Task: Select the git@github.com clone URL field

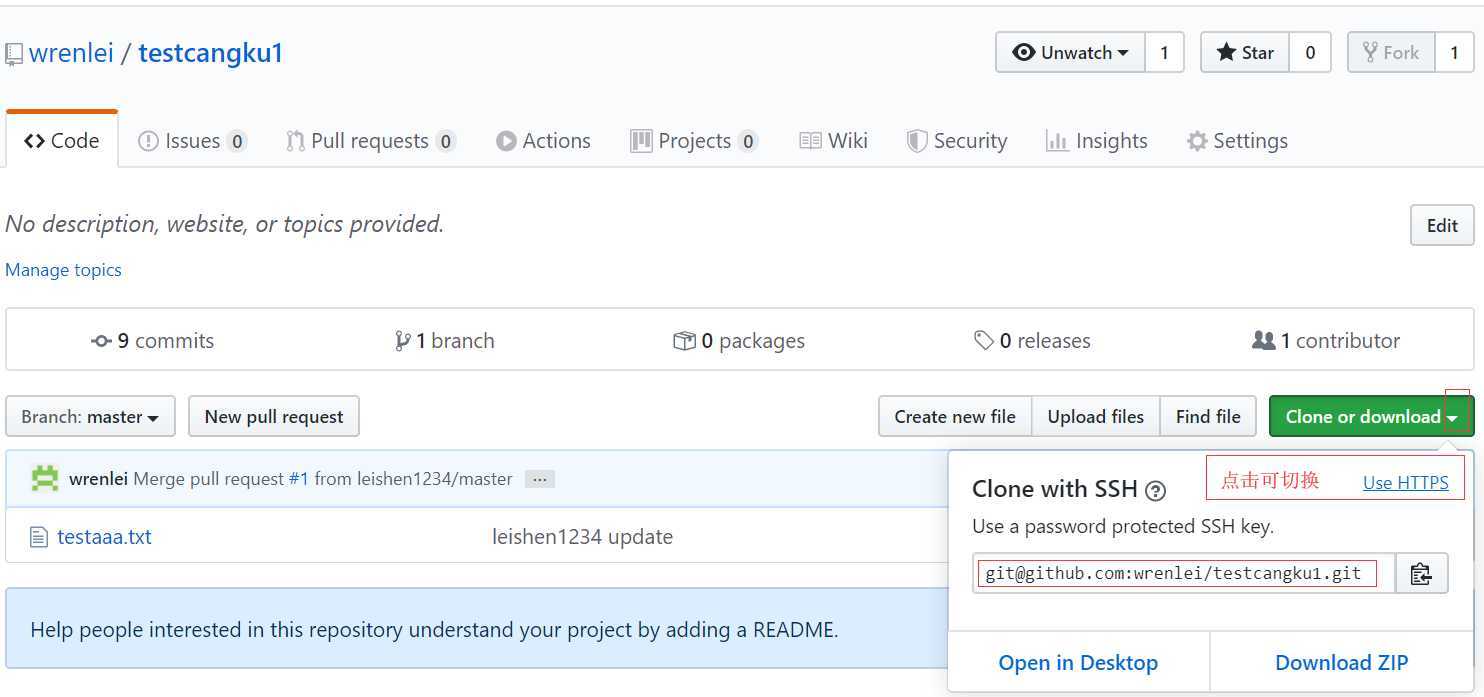Action: tap(1184, 573)
